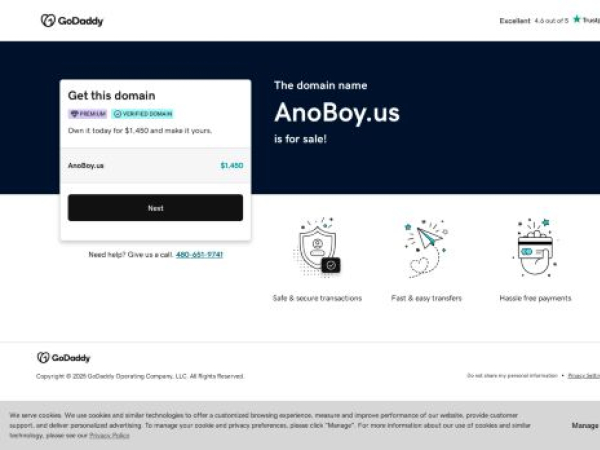Click the $1,450 price text

232,165
